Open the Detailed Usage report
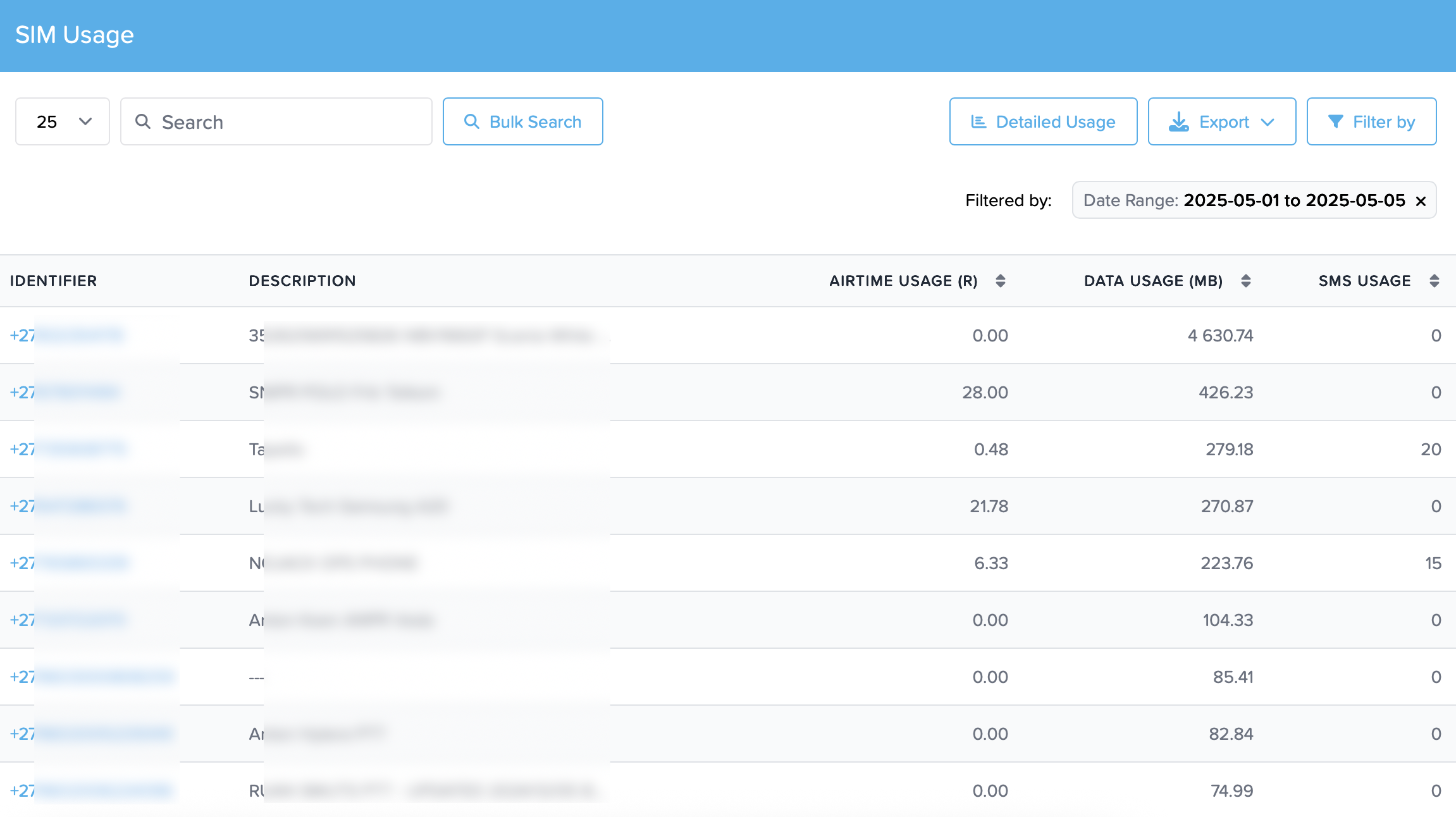 click(1043, 121)
